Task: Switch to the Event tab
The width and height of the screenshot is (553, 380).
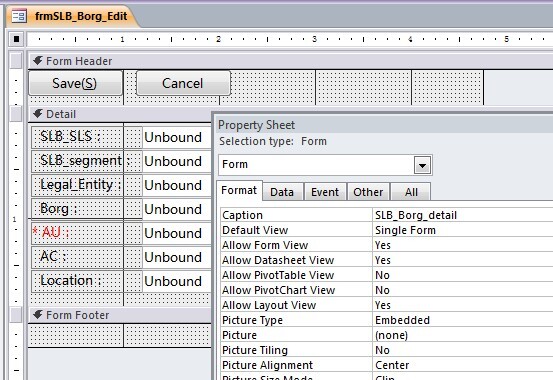Action: 325,192
